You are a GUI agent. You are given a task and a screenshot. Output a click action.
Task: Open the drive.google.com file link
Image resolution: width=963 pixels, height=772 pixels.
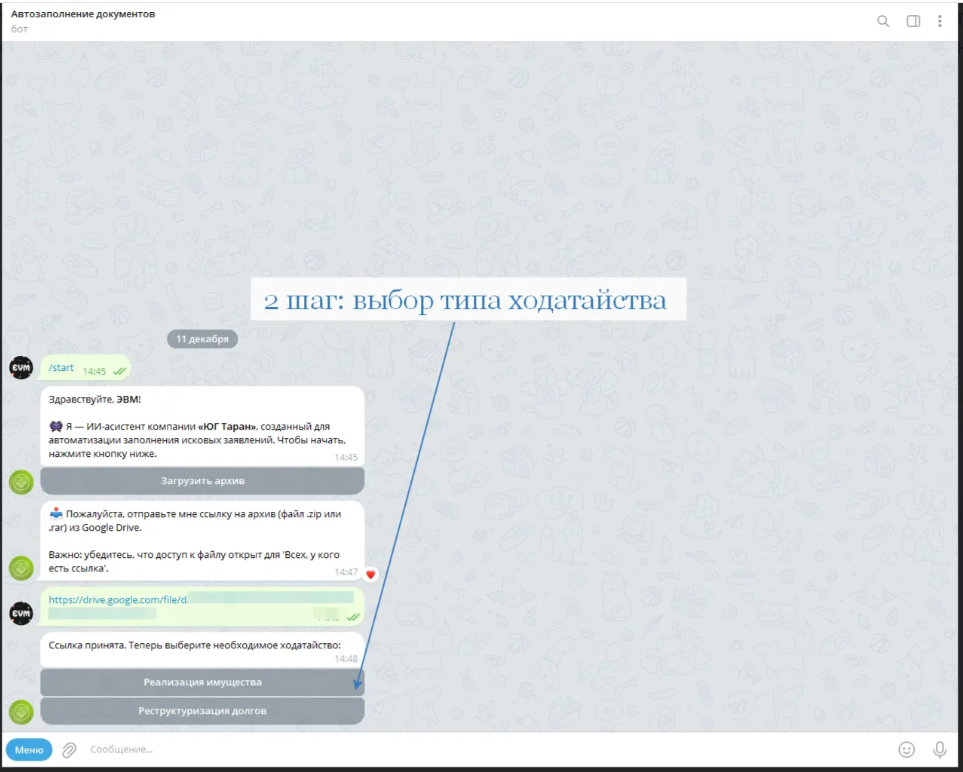118,599
